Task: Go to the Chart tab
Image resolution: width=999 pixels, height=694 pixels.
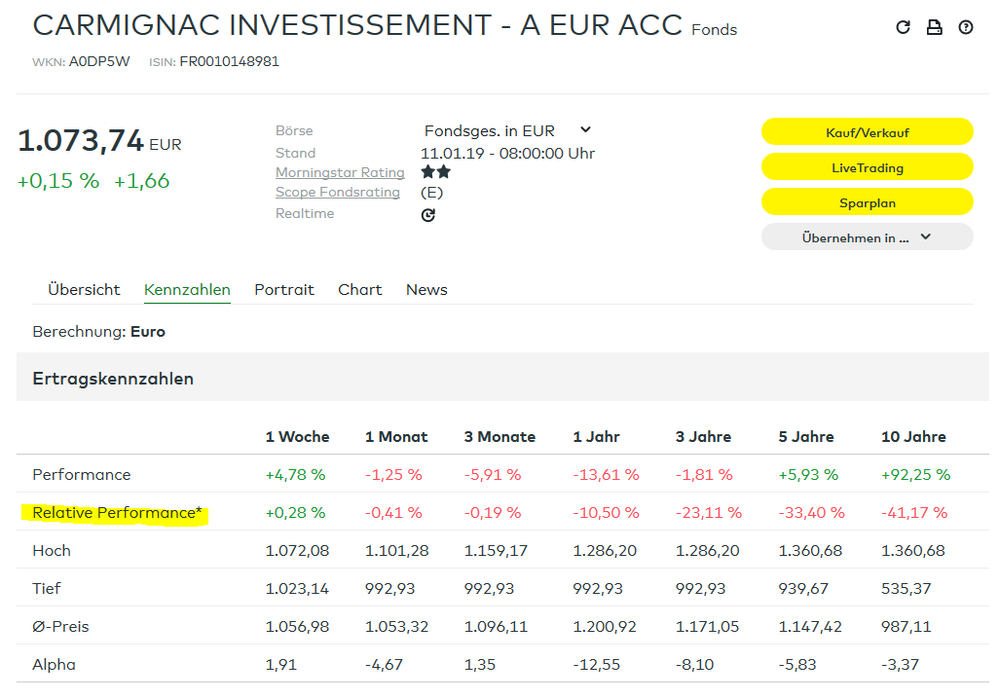Action: 360,290
